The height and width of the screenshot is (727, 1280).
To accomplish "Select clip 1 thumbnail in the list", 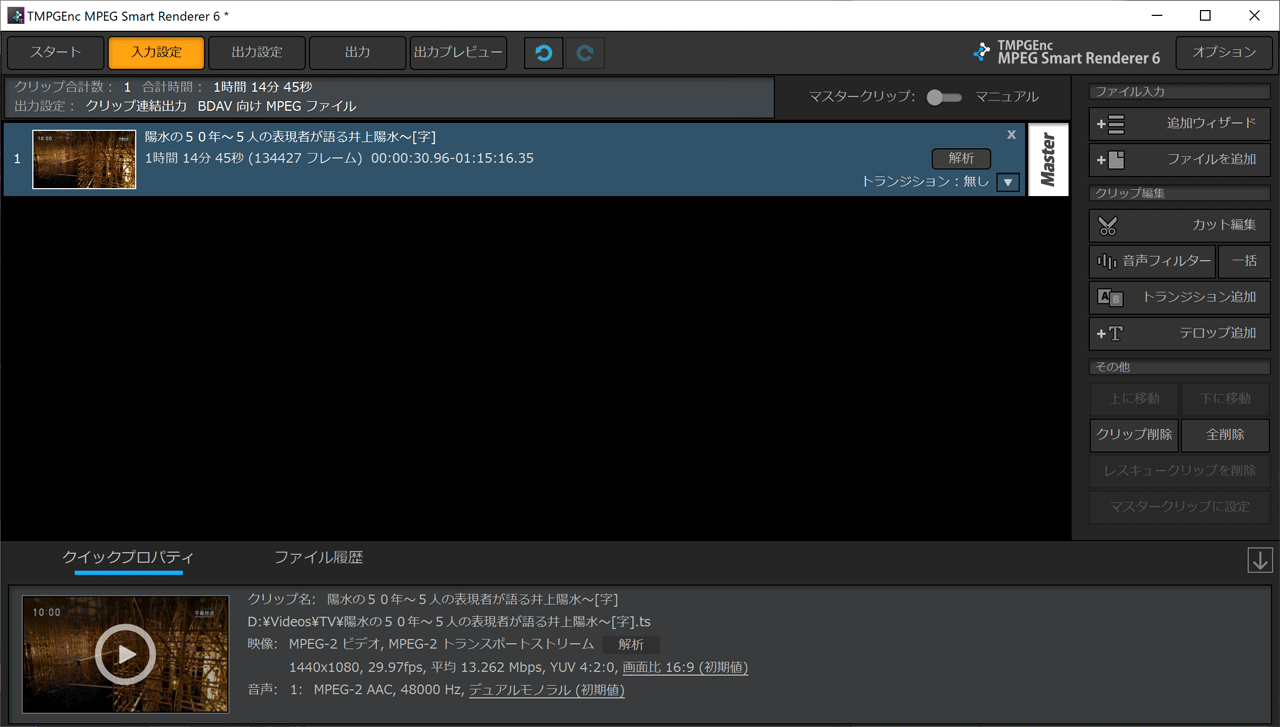I will point(84,159).
